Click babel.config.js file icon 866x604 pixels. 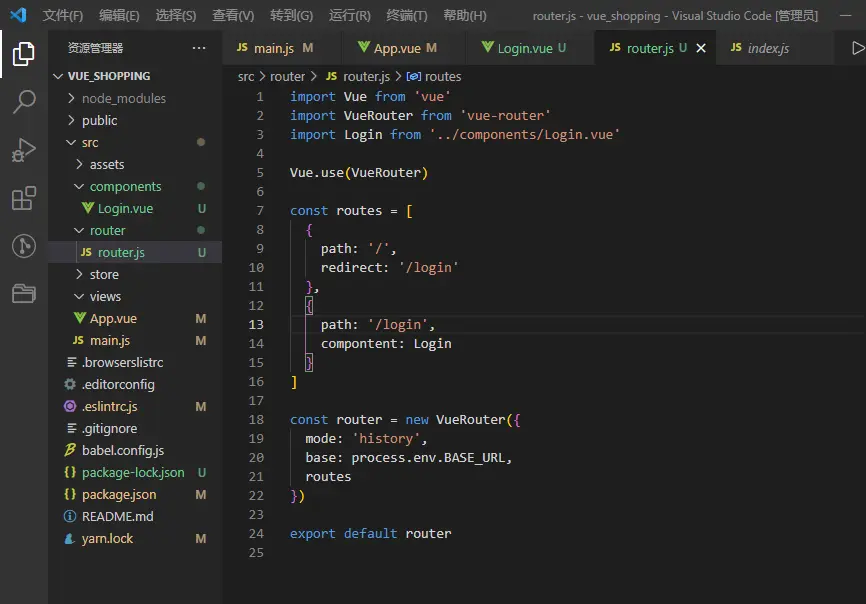pyautogui.click(x=70, y=451)
